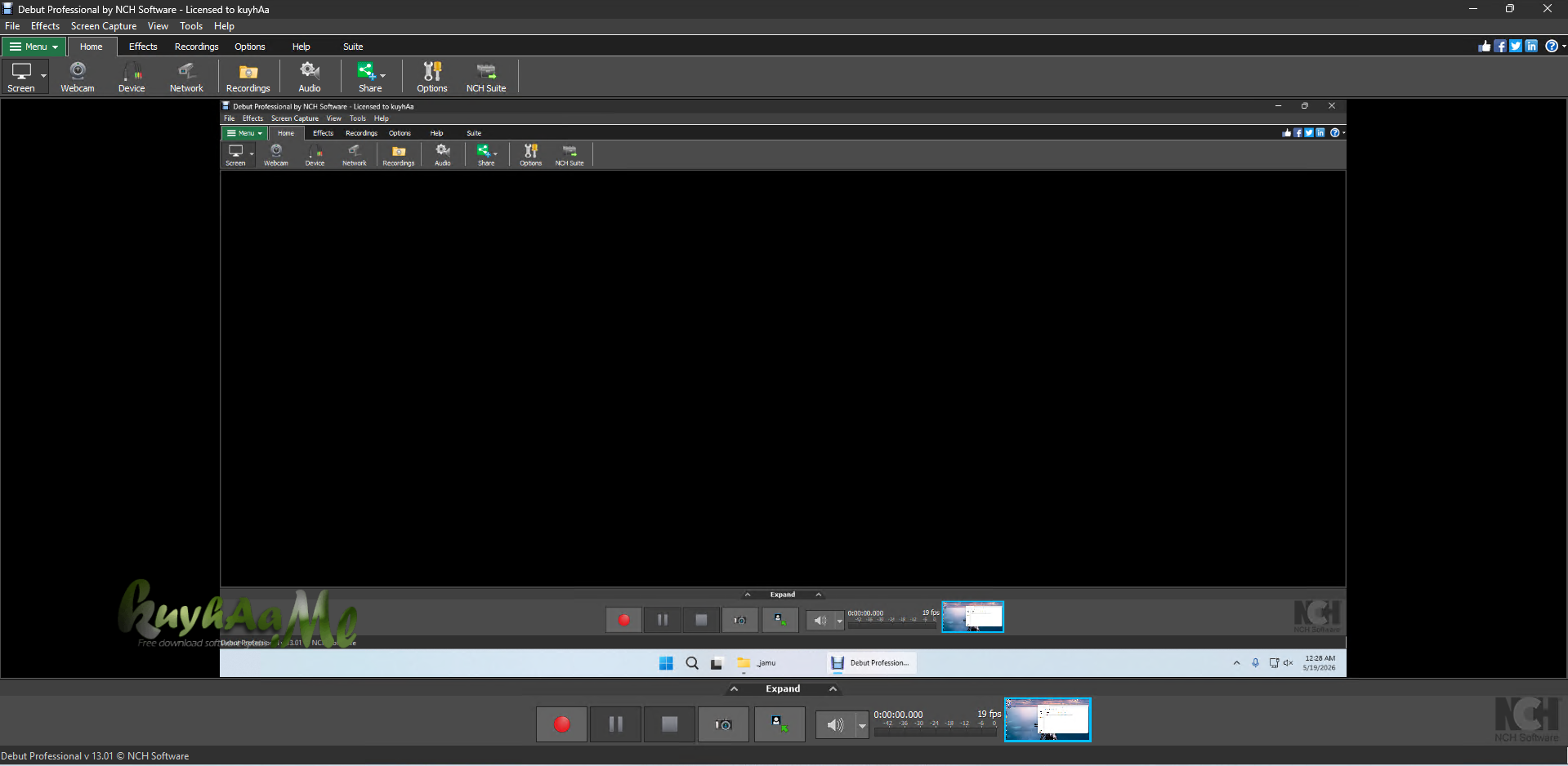Viewport: 1568px width, 766px height.
Task: Share on LinkedIn via the icon
Action: [x=1531, y=47]
